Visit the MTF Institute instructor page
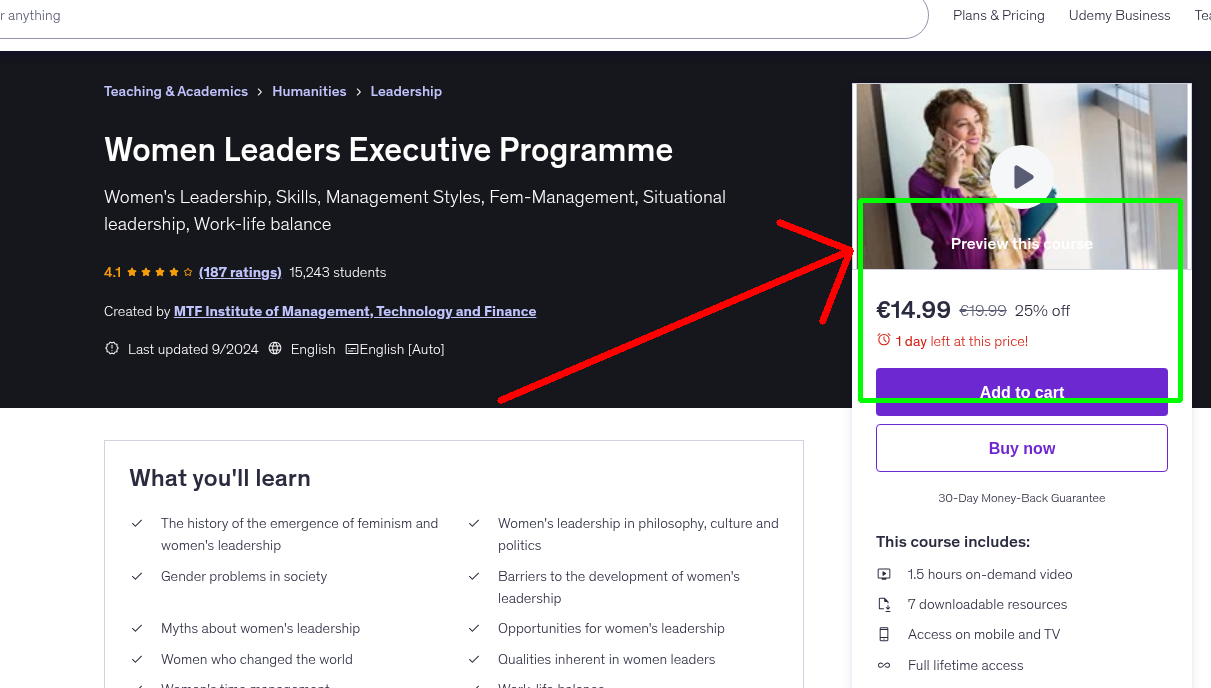The image size is (1211, 688). [x=355, y=311]
